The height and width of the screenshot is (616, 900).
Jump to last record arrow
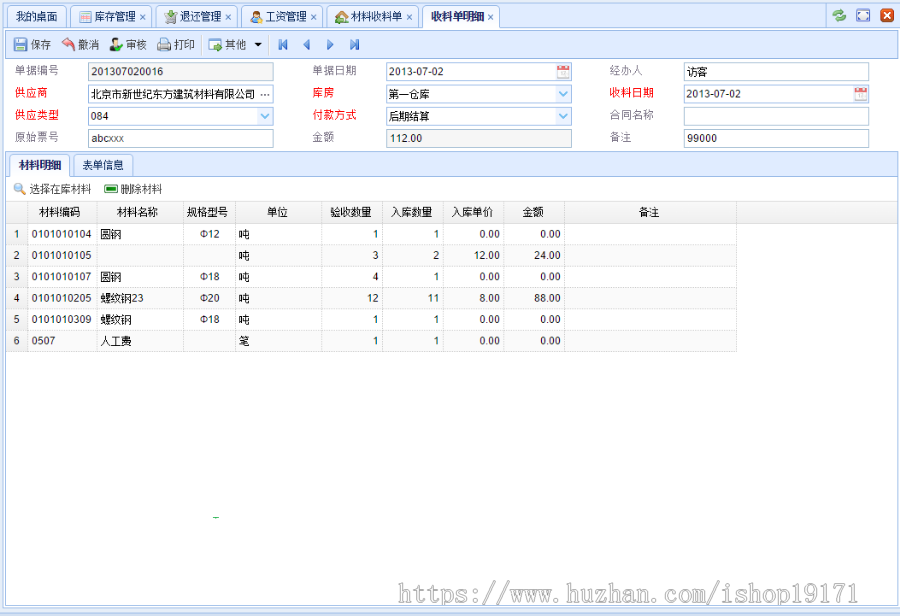(x=354, y=45)
